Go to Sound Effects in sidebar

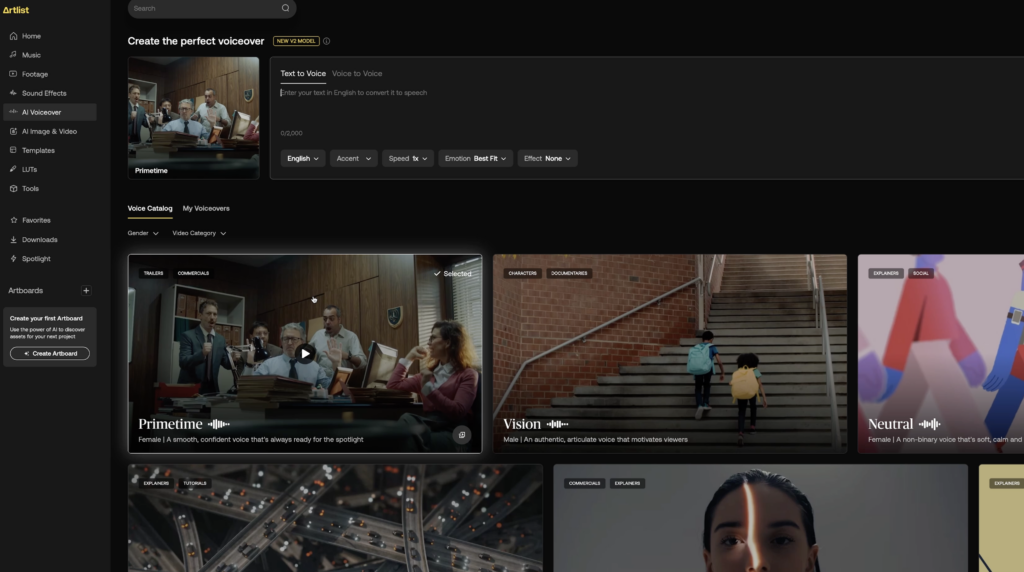click(43, 93)
